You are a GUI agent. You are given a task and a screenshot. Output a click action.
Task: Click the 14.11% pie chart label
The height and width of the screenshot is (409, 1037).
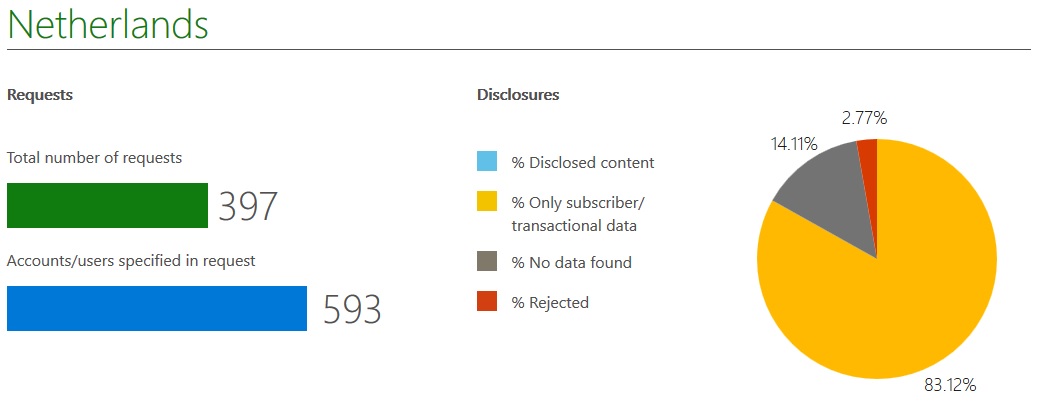click(x=794, y=143)
